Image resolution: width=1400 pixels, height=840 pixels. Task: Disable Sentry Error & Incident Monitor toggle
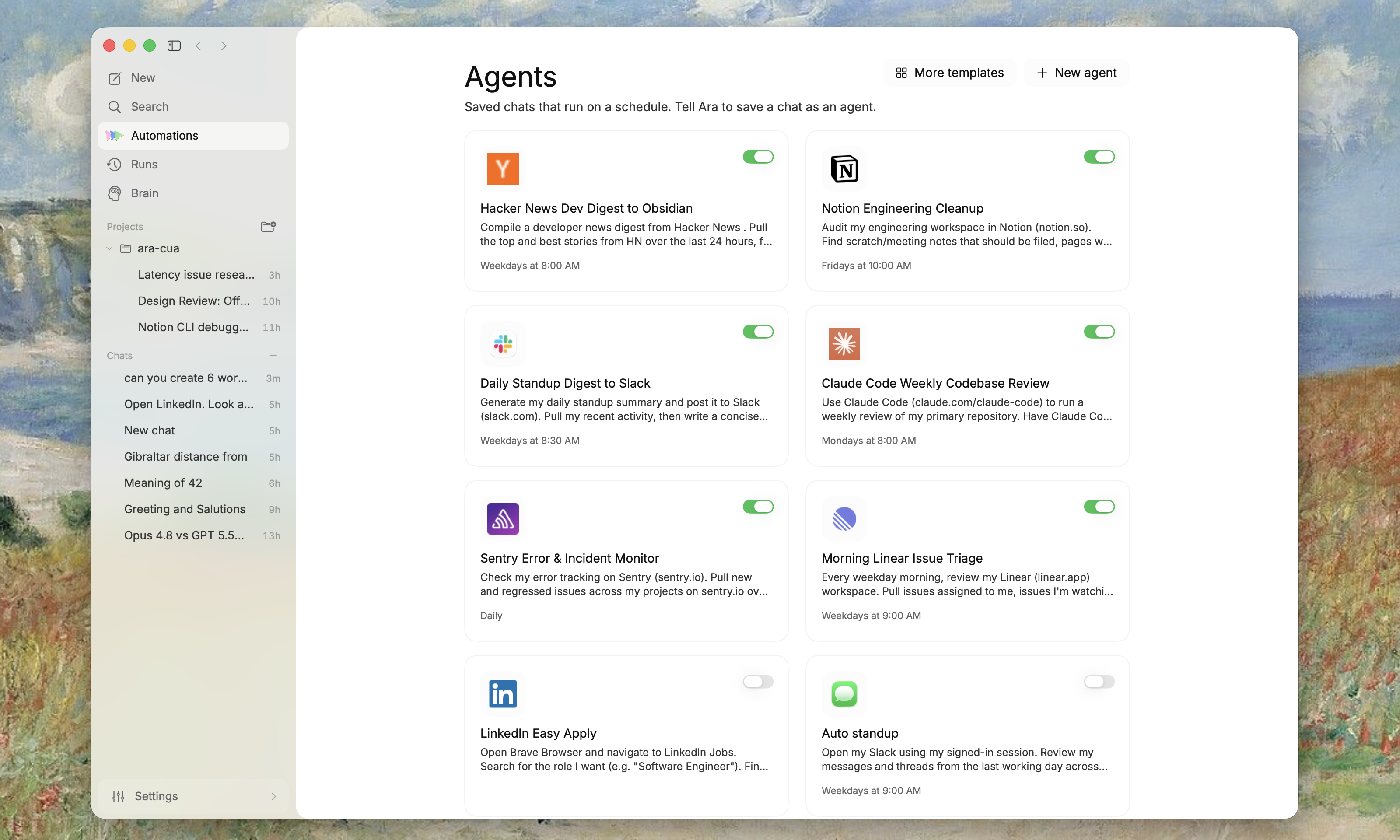(758, 507)
